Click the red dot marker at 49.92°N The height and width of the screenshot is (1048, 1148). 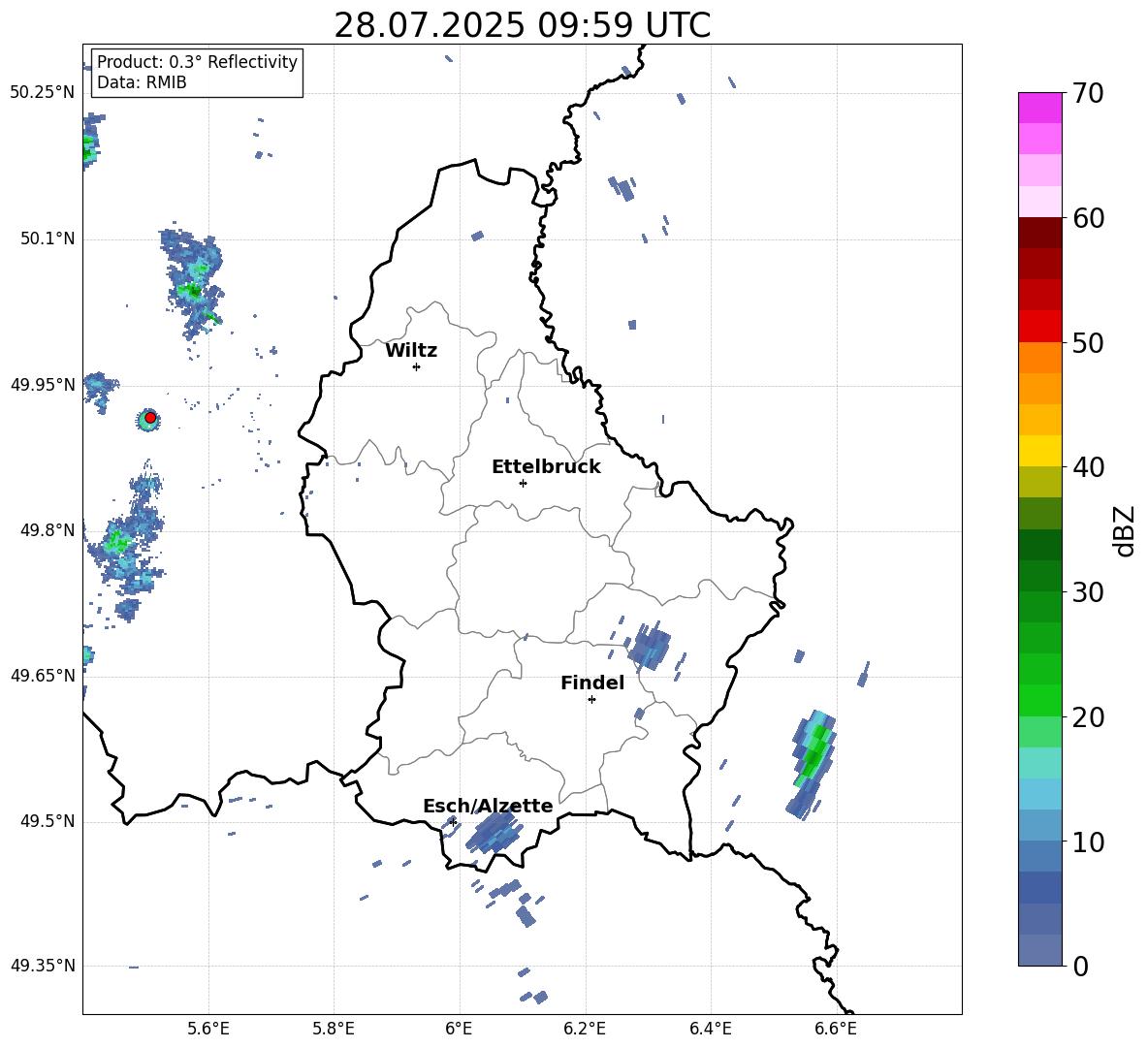150,418
